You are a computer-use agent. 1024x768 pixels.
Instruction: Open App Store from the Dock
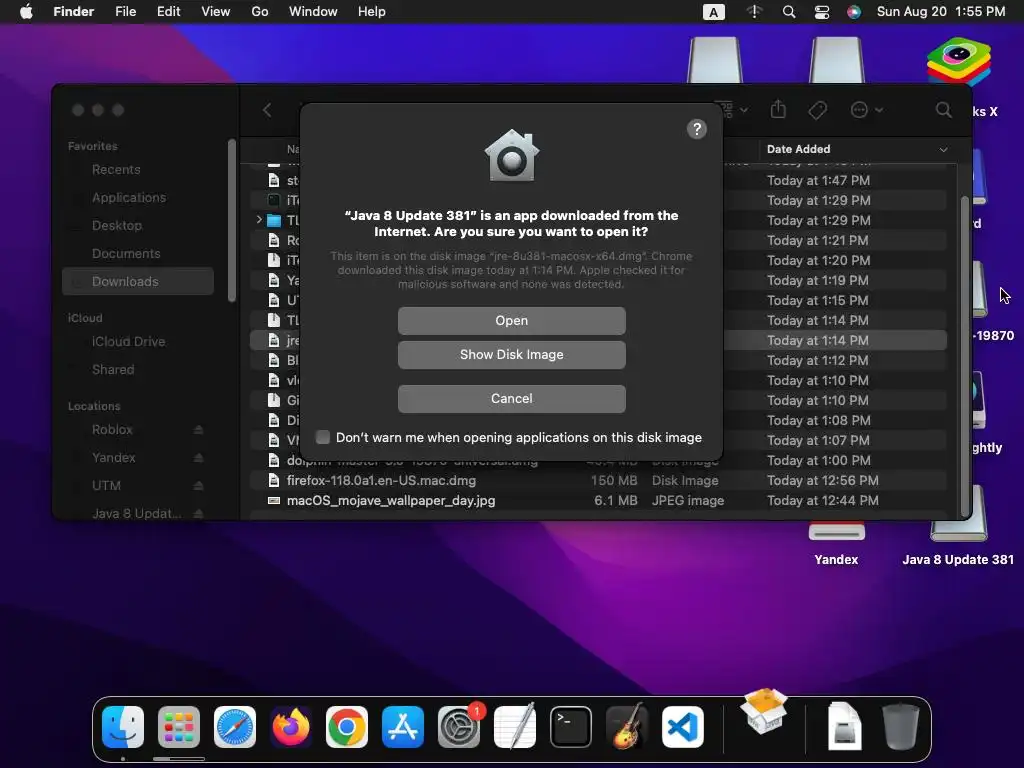pos(403,727)
